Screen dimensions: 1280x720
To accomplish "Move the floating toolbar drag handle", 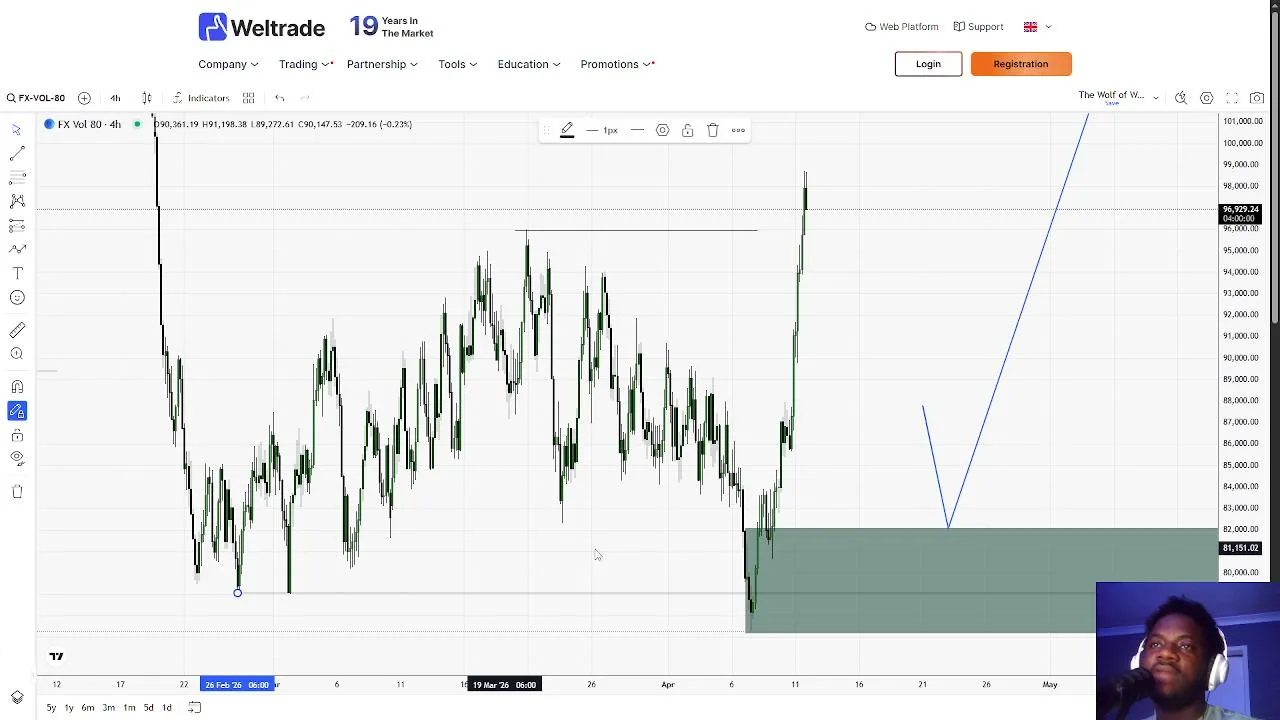I will [546, 130].
